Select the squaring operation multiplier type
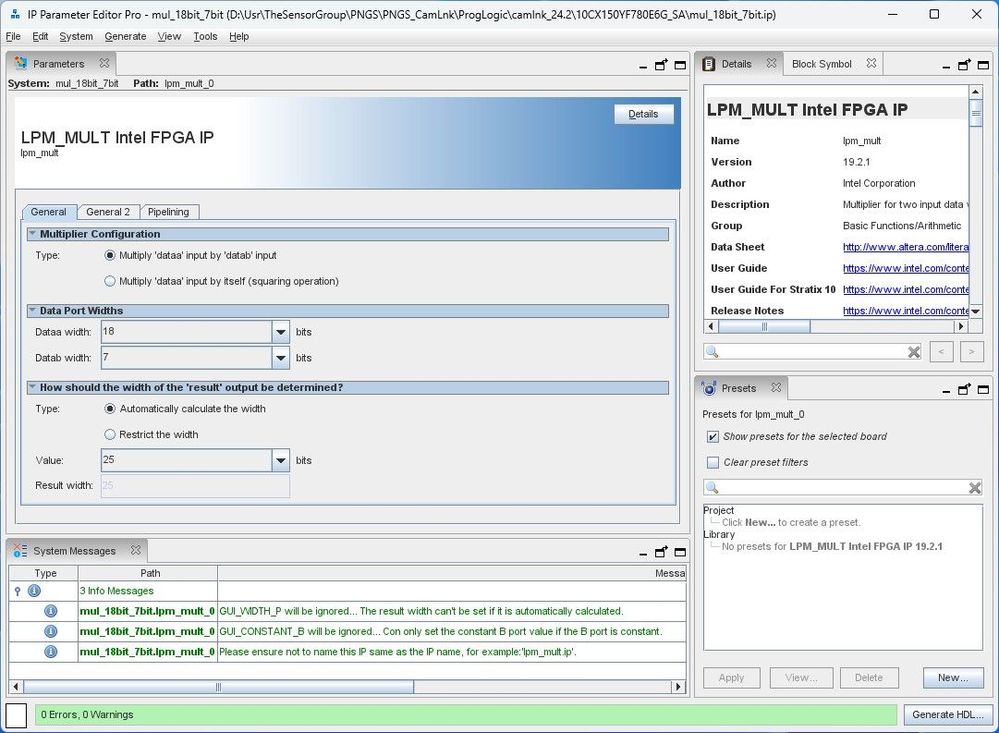 pos(110,281)
